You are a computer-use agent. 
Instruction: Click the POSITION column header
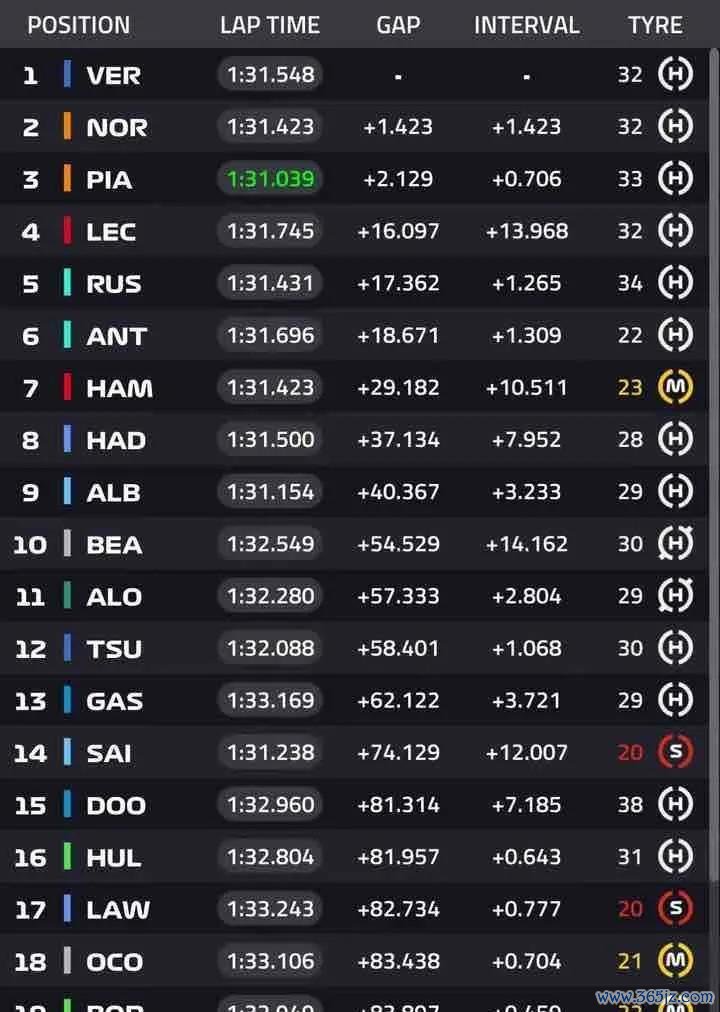[x=79, y=25]
